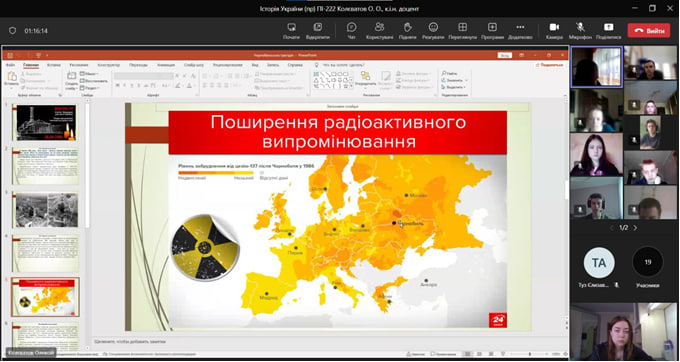Toggle the camera on or off

pyautogui.click(x=554, y=31)
